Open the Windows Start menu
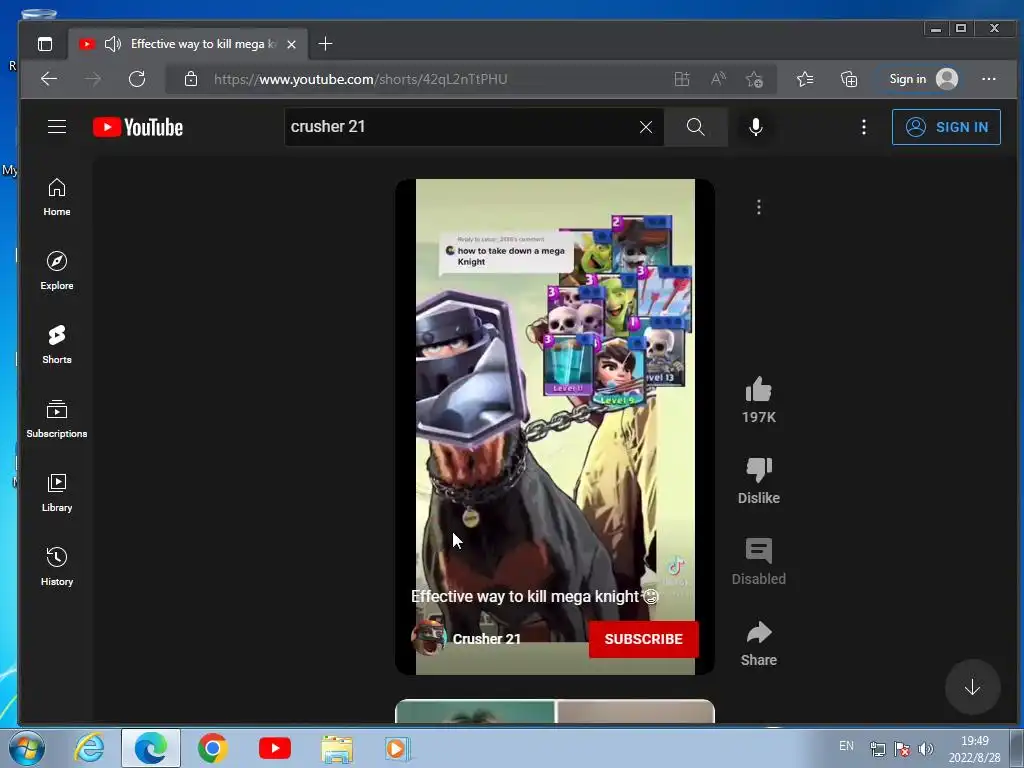The image size is (1024, 768). pos(27,748)
